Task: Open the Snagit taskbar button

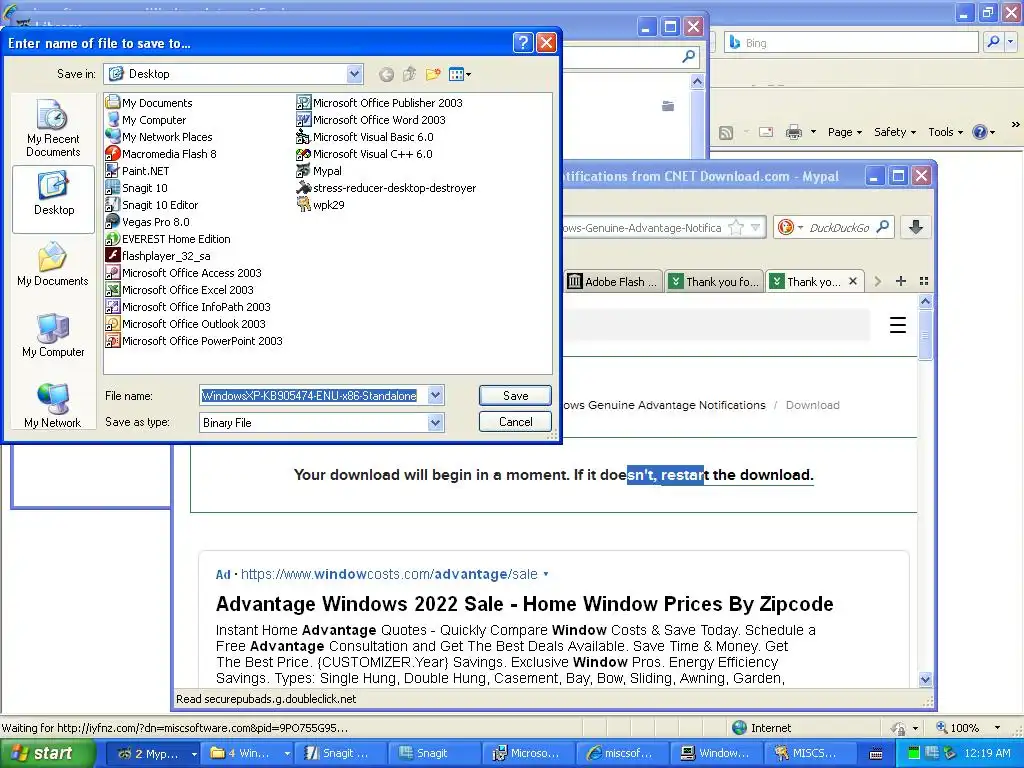Action: pos(434,754)
